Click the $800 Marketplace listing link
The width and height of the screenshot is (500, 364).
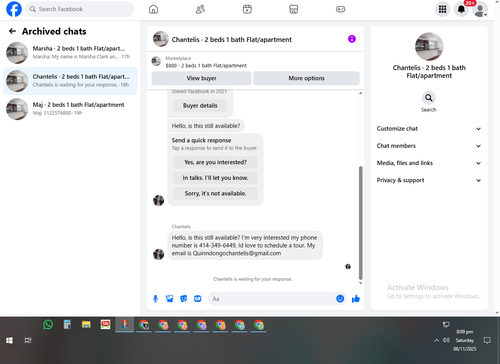pyautogui.click(x=206, y=66)
